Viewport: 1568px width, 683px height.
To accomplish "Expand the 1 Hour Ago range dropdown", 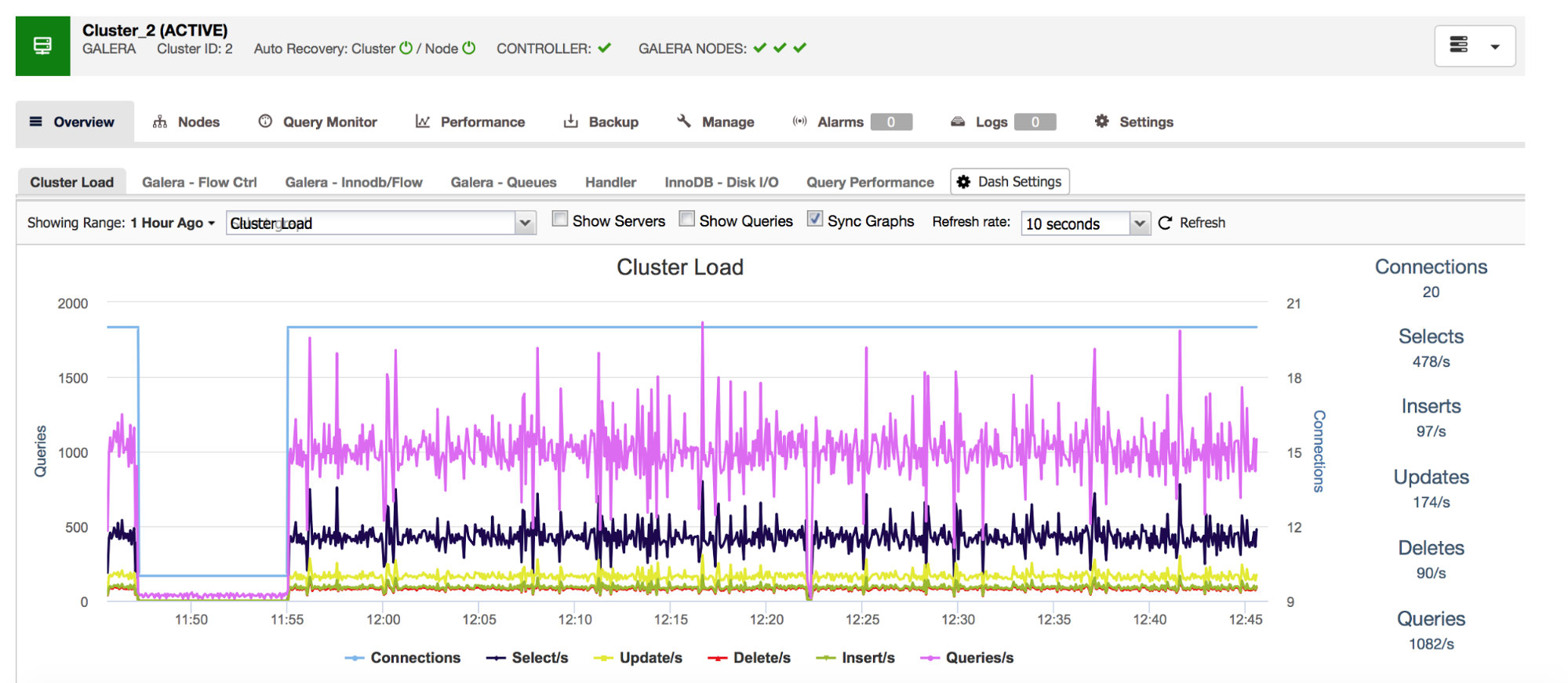I will pyautogui.click(x=173, y=223).
